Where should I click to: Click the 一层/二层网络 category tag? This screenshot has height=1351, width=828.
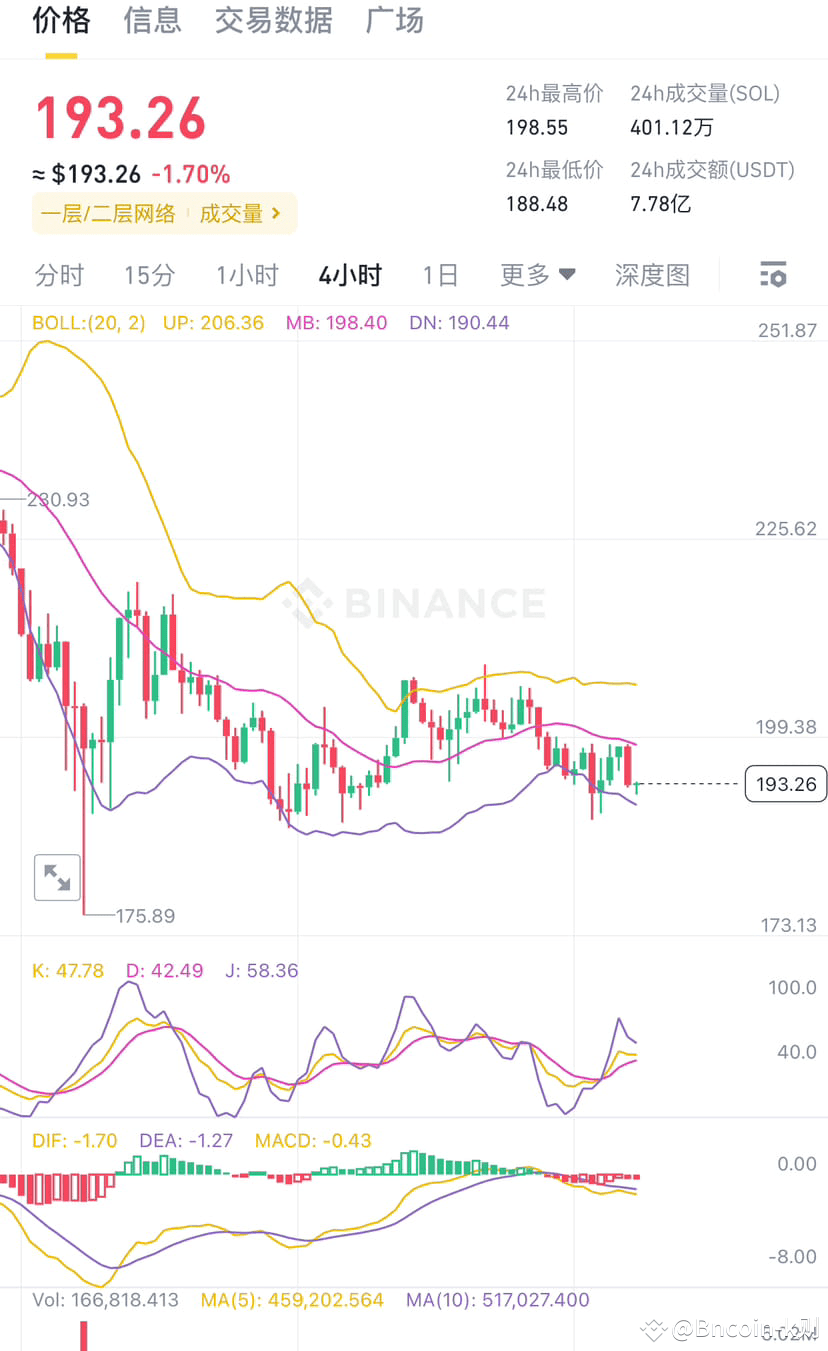click(108, 213)
